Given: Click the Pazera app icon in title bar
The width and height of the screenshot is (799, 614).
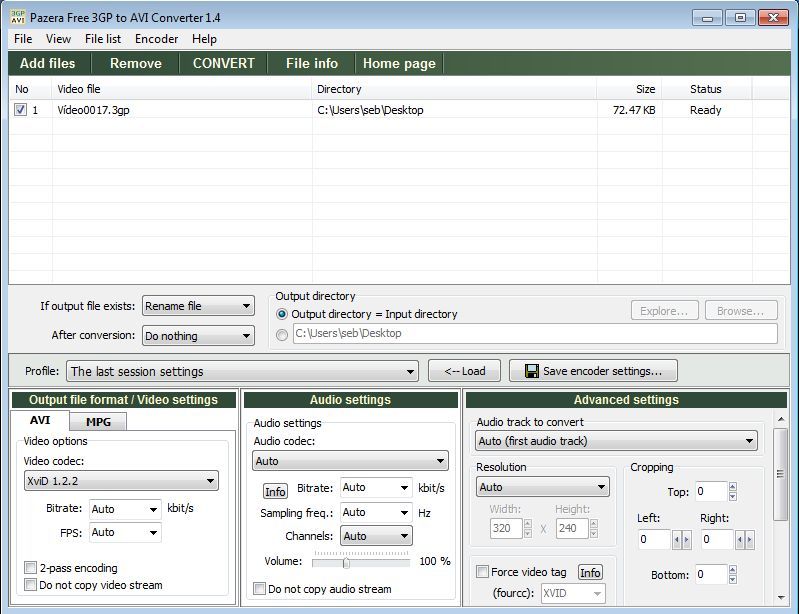Looking at the screenshot, I should coord(17,17).
